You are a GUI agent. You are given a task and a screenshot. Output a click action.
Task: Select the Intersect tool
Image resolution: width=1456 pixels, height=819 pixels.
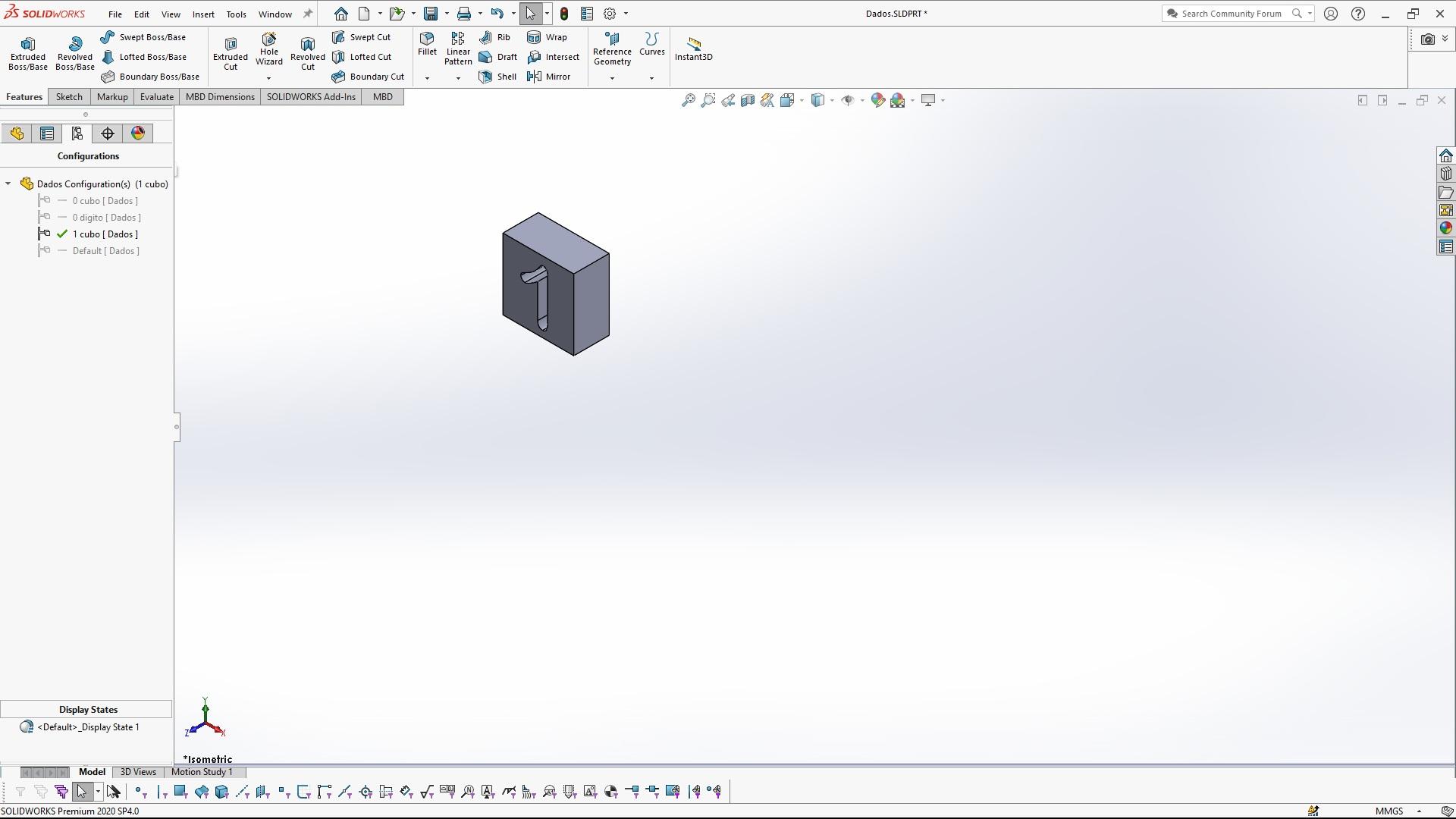point(554,57)
